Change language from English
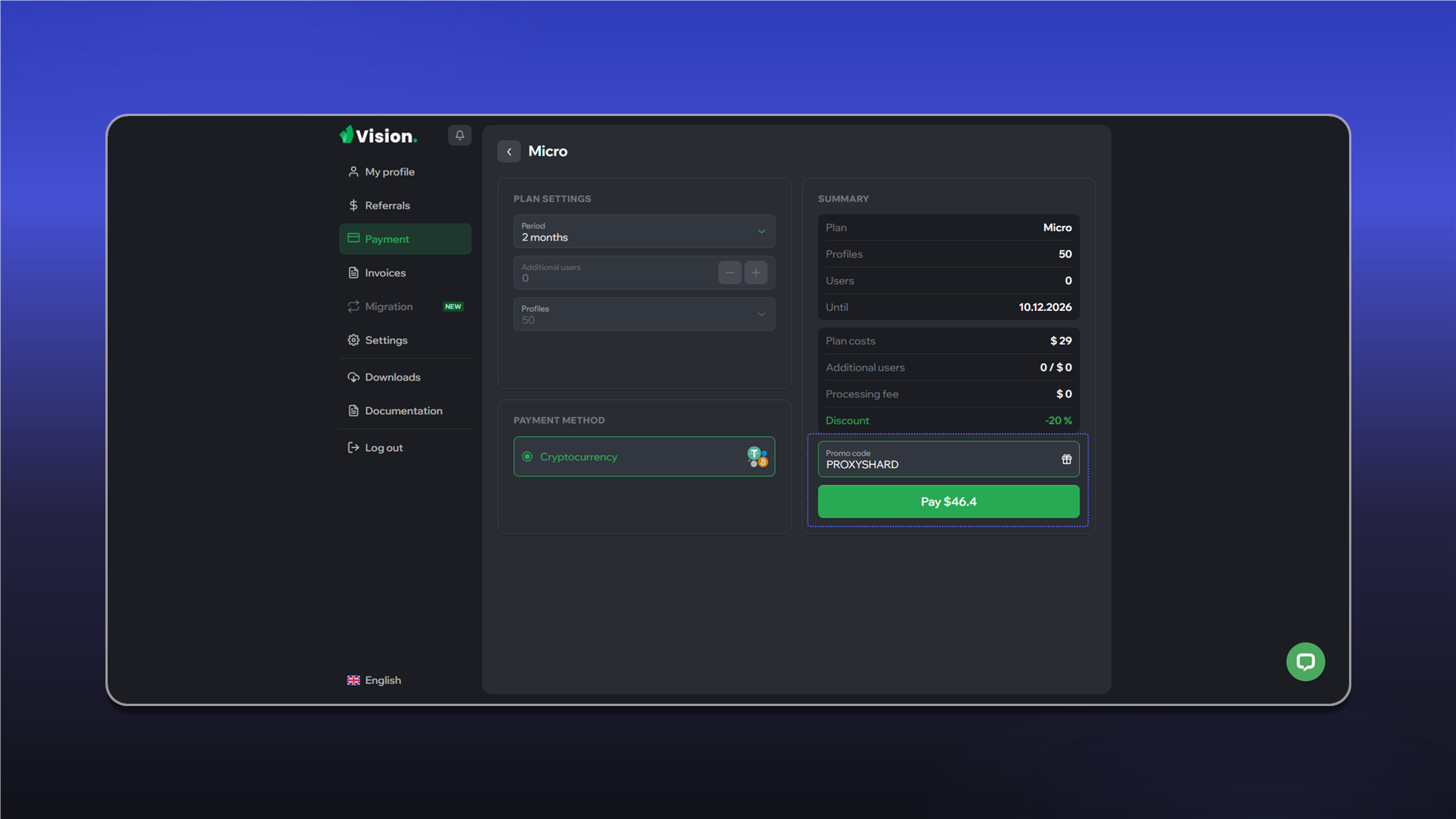The height and width of the screenshot is (819, 1456). click(374, 680)
